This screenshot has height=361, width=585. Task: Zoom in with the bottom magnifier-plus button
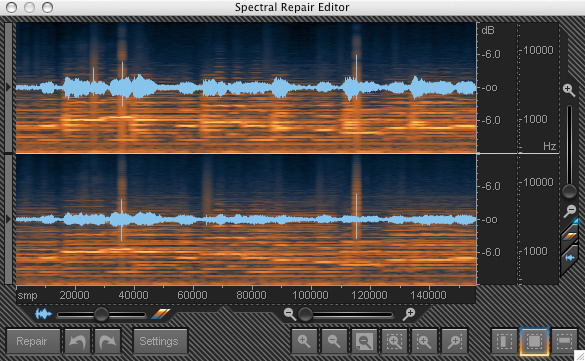point(304,341)
